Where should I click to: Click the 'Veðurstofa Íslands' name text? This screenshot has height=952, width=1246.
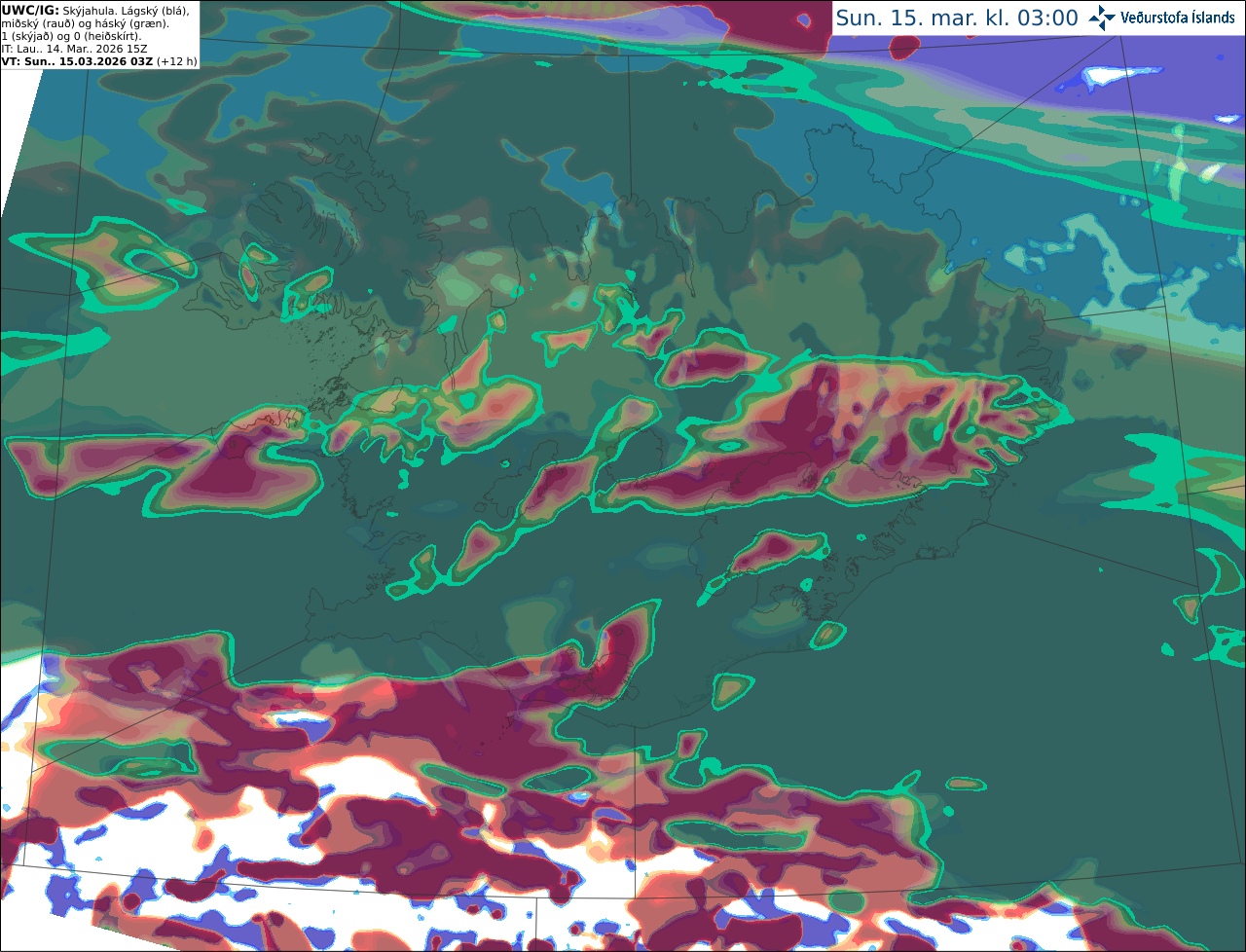[x=1178, y=18]
